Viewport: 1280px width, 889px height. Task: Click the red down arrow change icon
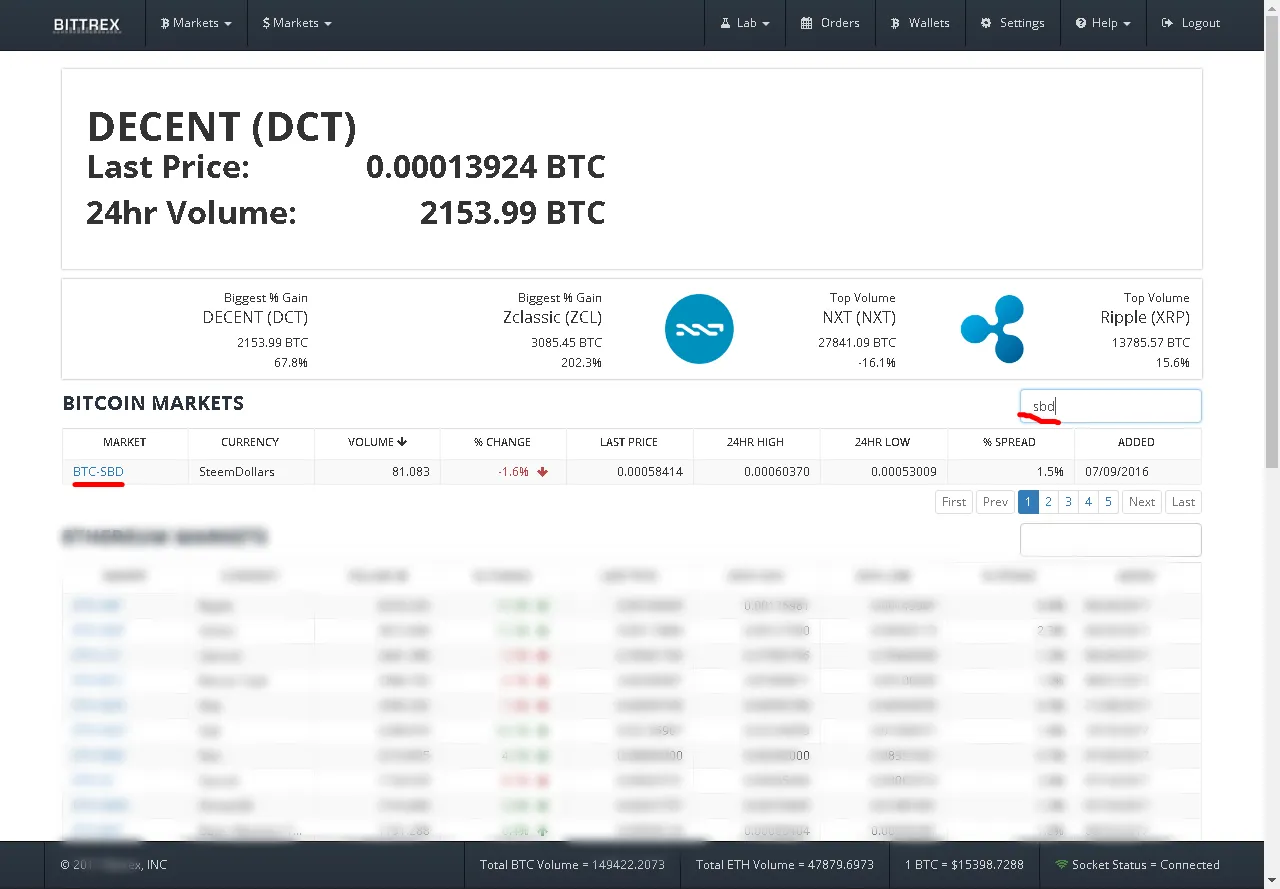543,472
